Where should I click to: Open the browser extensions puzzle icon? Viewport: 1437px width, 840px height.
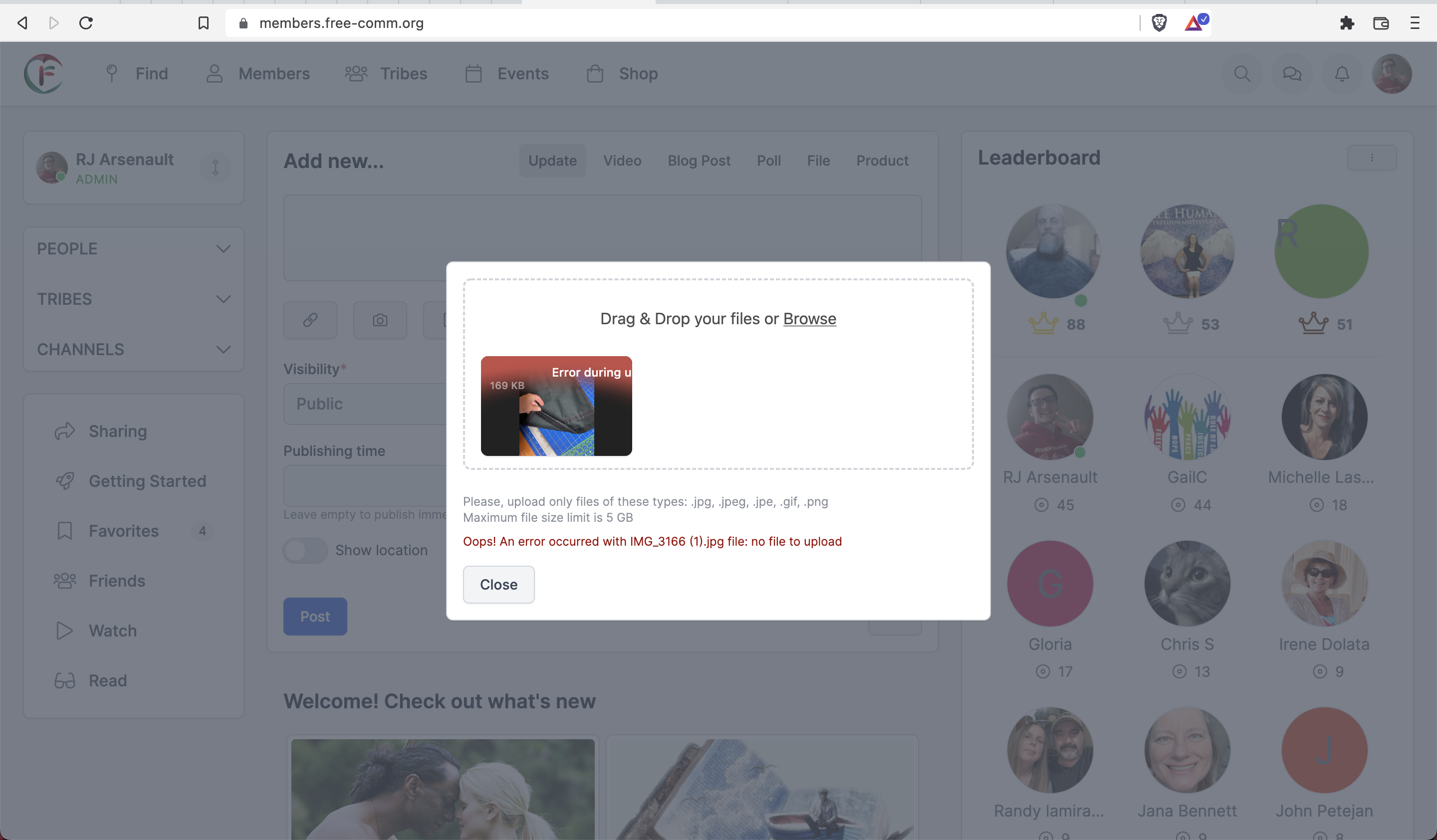(1347, 23)
